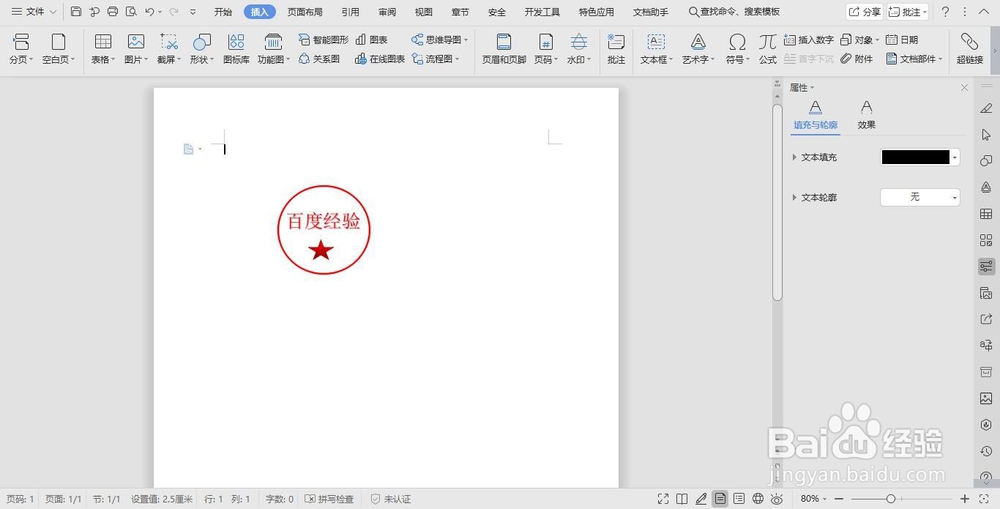
Task: Click the 批注 button at top right
Action: coord(907,11)
